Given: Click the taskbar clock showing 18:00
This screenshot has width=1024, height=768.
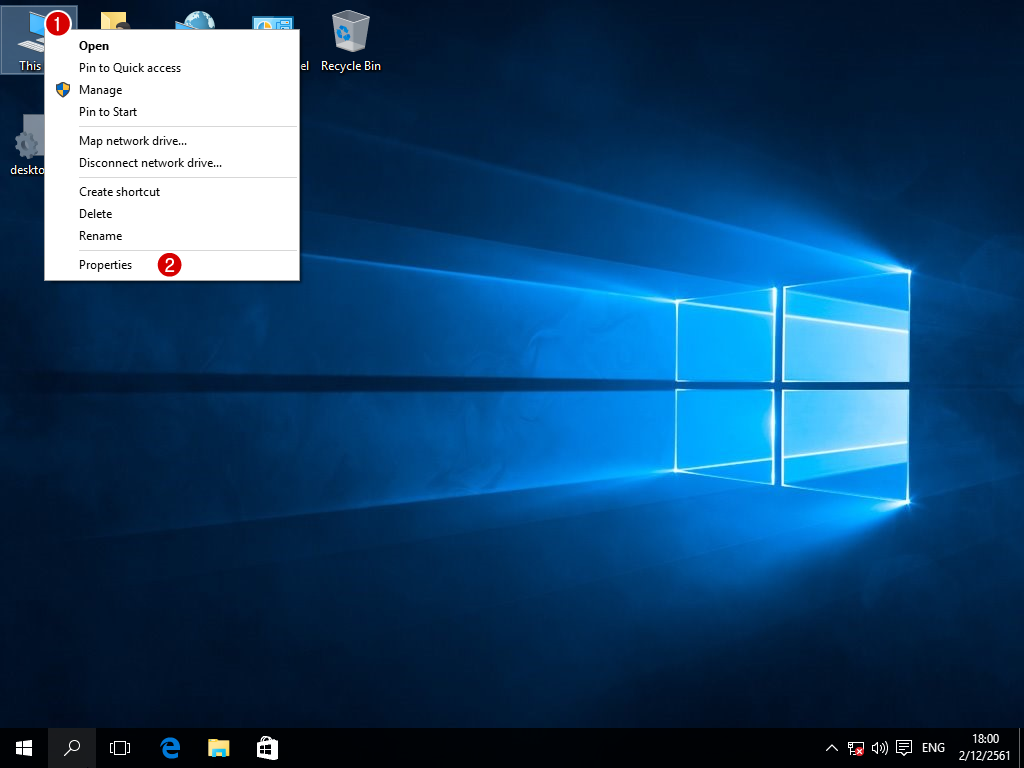Looking at the screenshot, I should click(985, 747).
